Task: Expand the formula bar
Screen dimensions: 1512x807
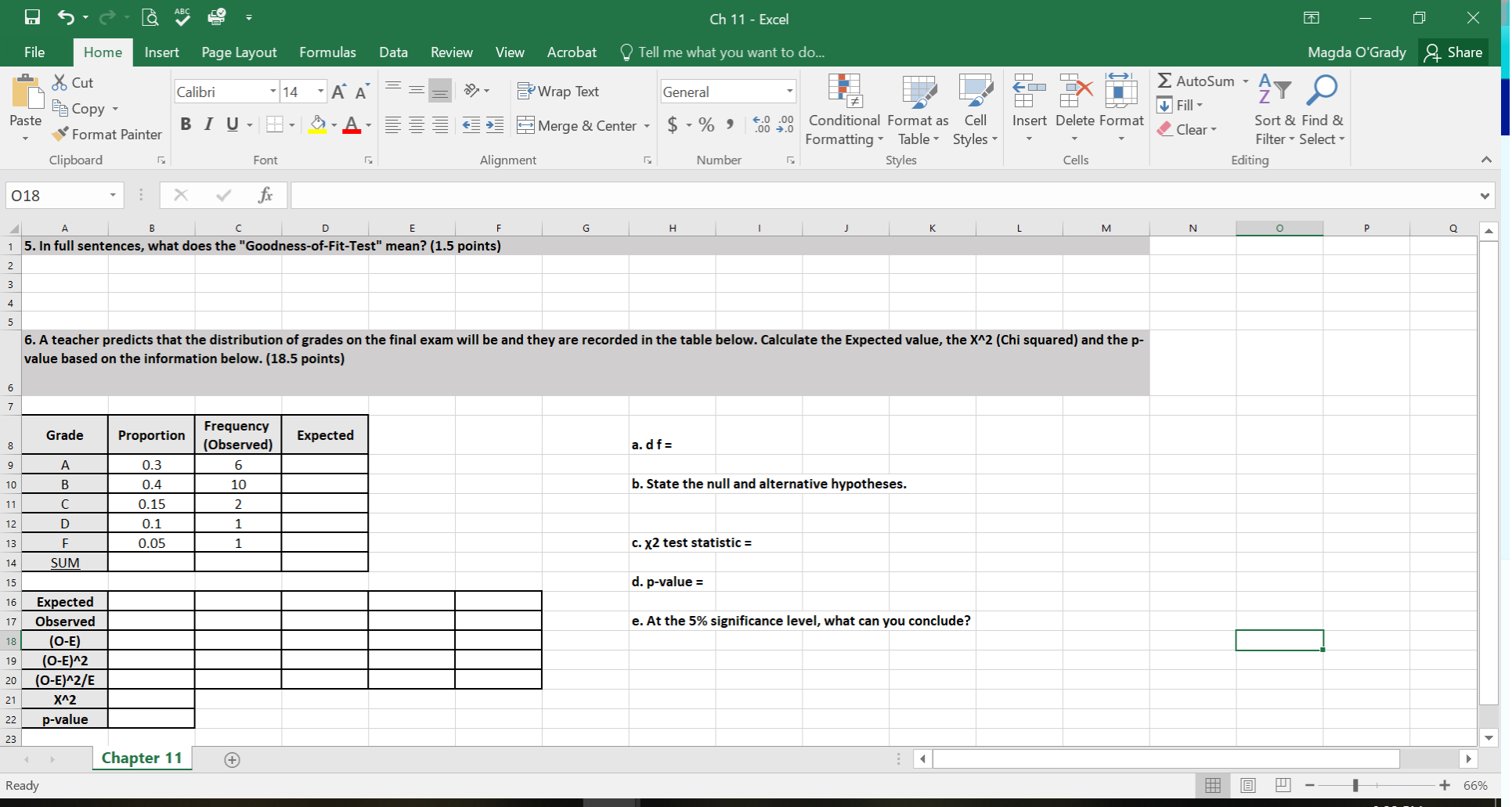Action: click(x=1485, y=196)
